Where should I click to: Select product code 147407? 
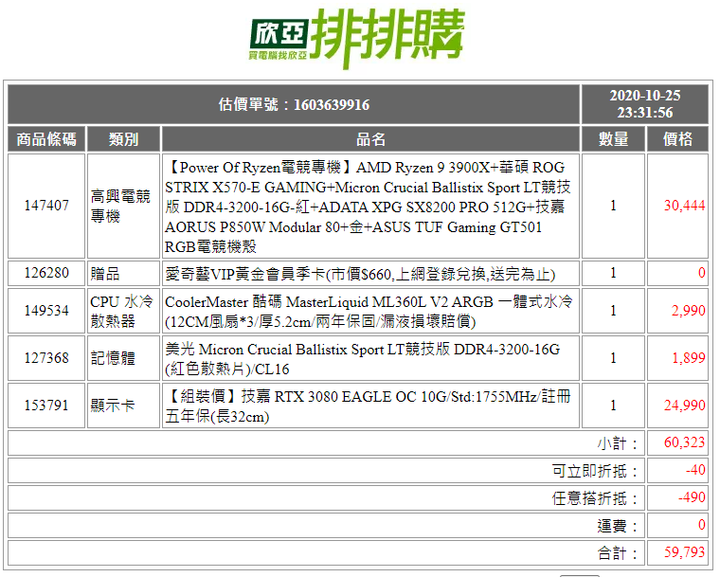[46, 206]
